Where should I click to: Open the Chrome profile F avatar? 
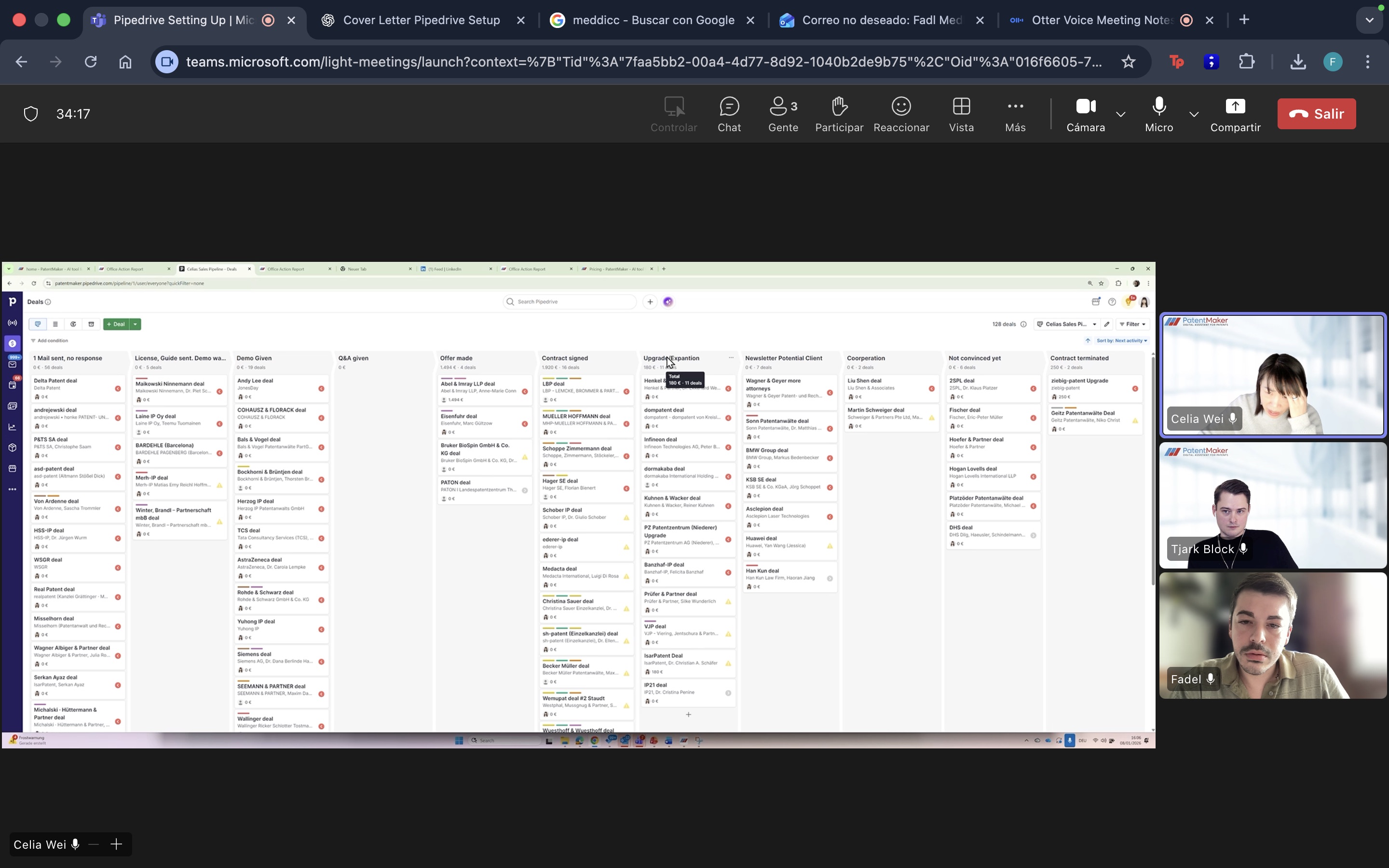tap(1333, 61)
